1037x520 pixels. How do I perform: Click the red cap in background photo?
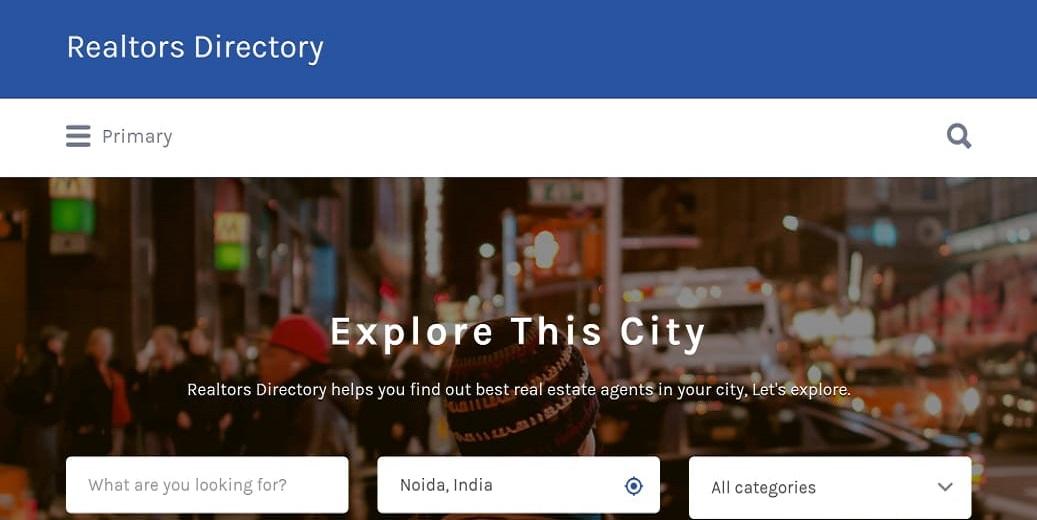300,338
